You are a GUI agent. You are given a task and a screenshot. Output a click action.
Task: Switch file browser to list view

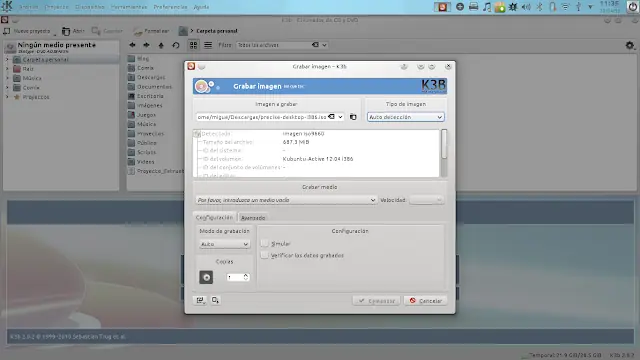pyautogui.click(x=208, y=45)
